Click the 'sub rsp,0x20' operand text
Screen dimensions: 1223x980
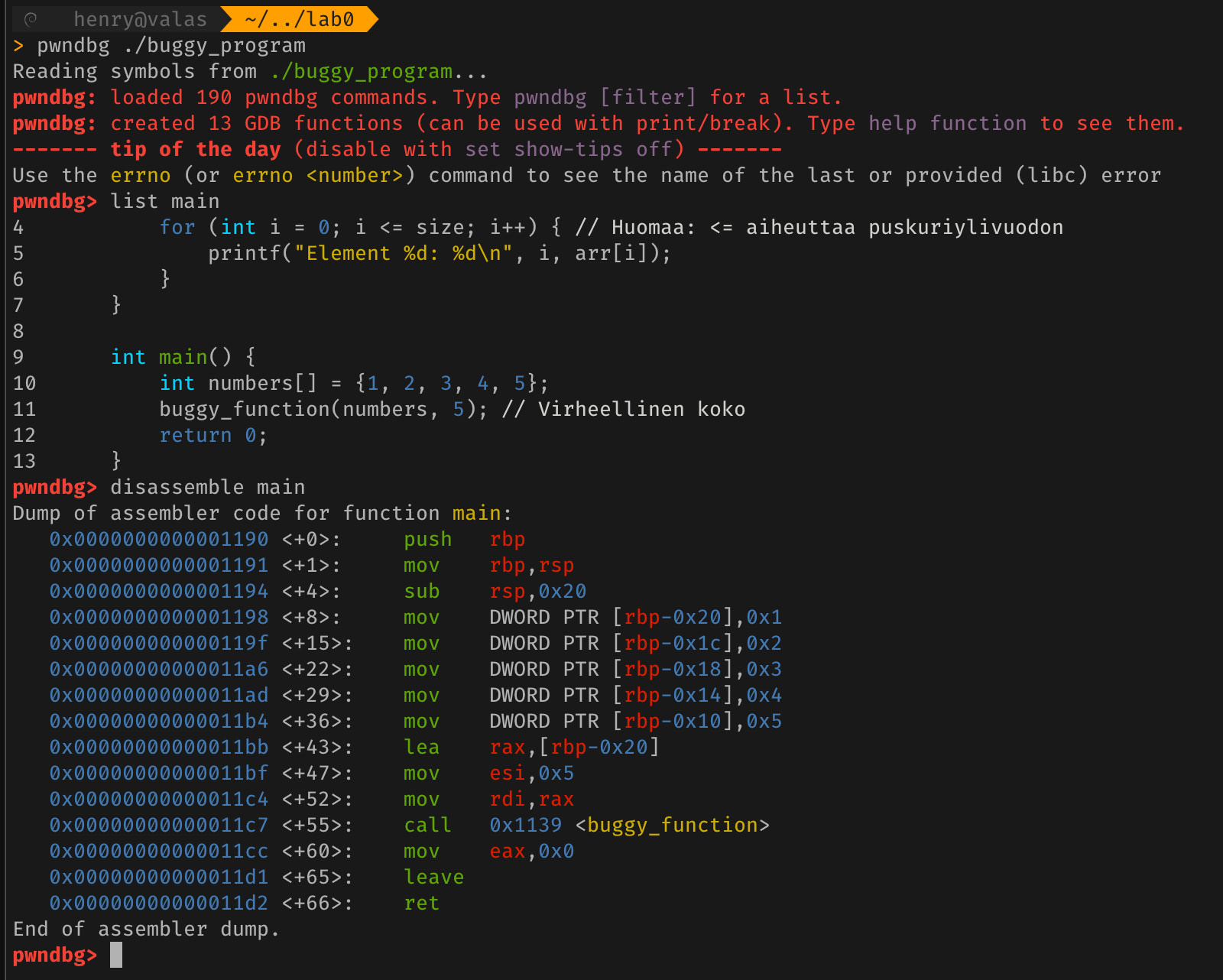click(x=537, y=592)
